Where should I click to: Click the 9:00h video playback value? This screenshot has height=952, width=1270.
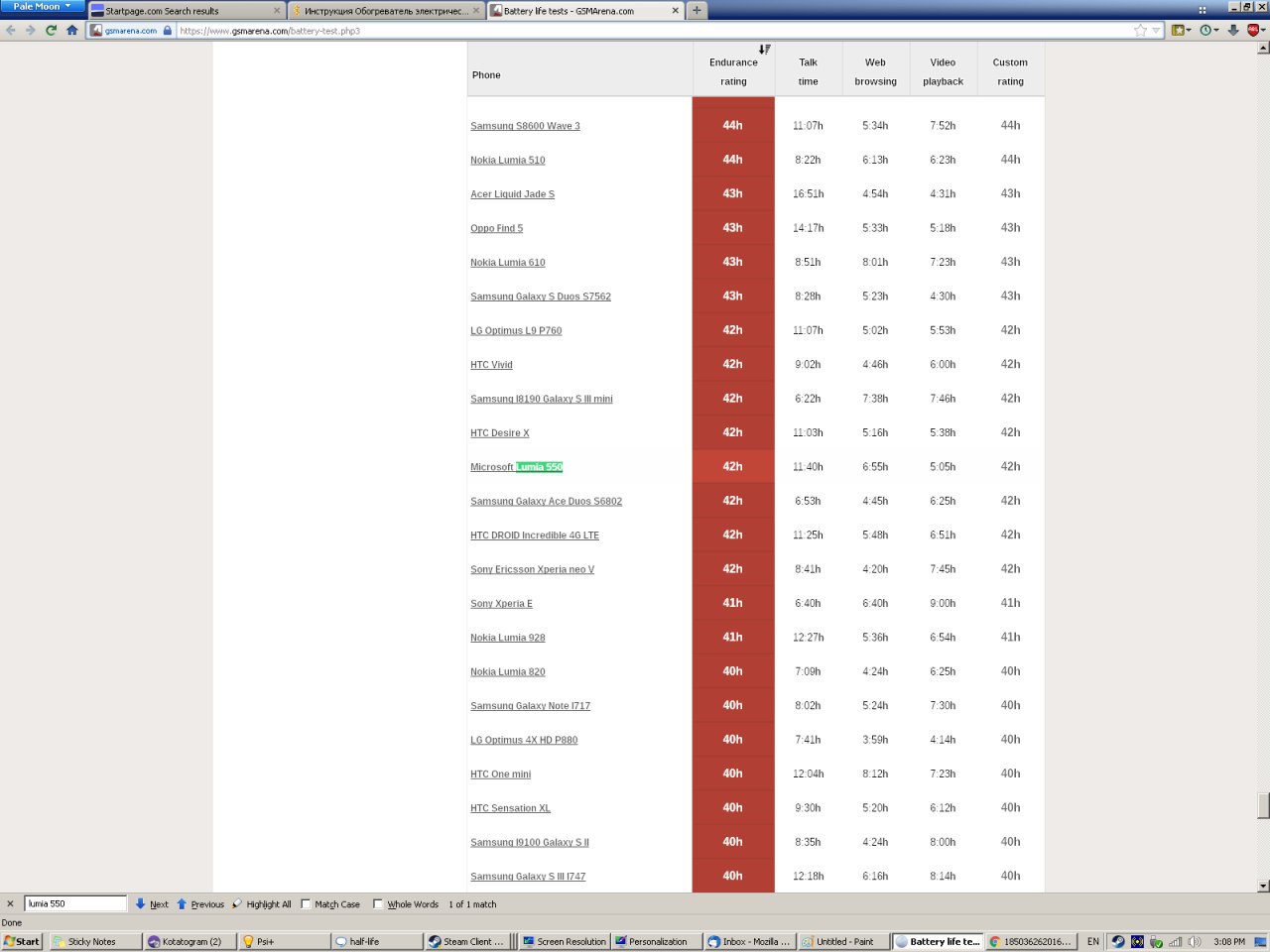point(943,603)
